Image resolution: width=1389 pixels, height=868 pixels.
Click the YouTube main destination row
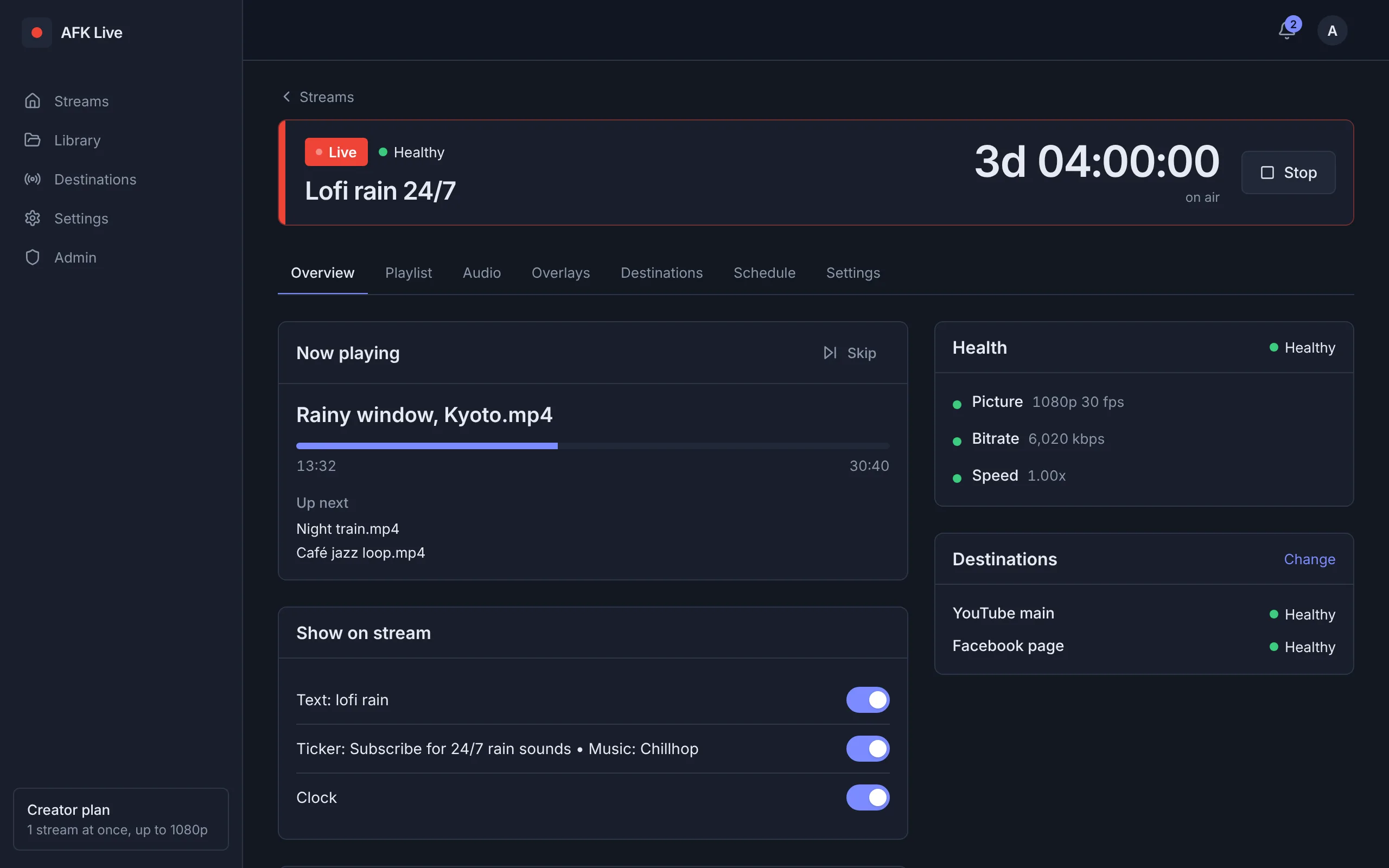tap(1143, 614)
